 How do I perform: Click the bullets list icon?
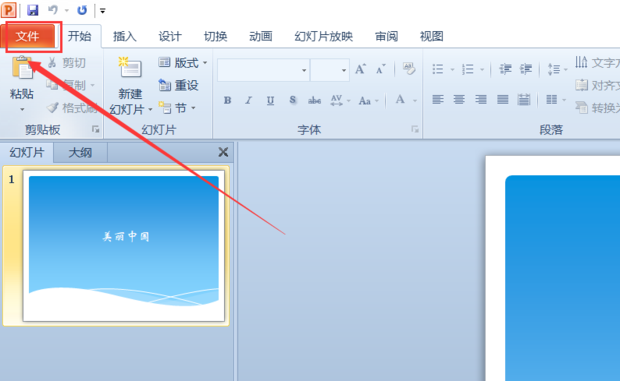coord(438,69)
